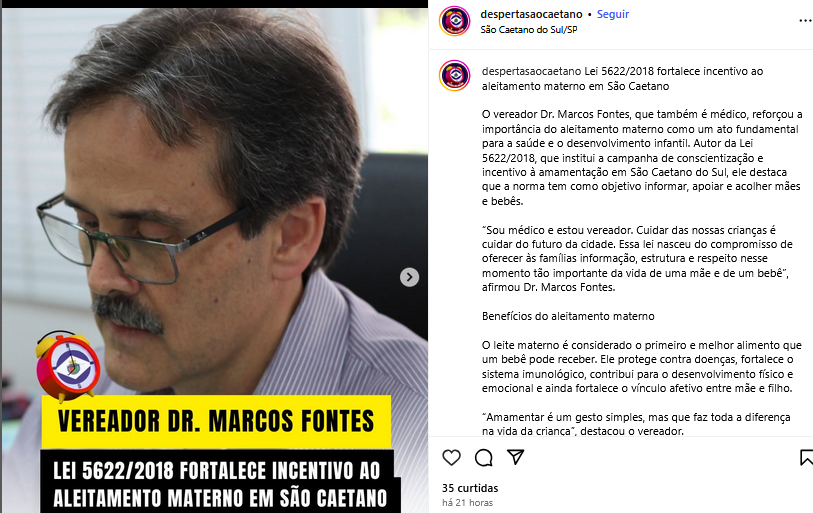The image size is (813, 513).
Task: Click the post photo of the man
Action: 215,207
